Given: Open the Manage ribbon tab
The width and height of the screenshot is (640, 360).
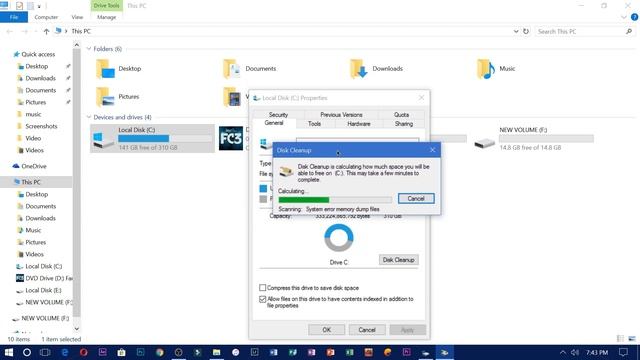Looking at the screenshot, I should point(107,17).
